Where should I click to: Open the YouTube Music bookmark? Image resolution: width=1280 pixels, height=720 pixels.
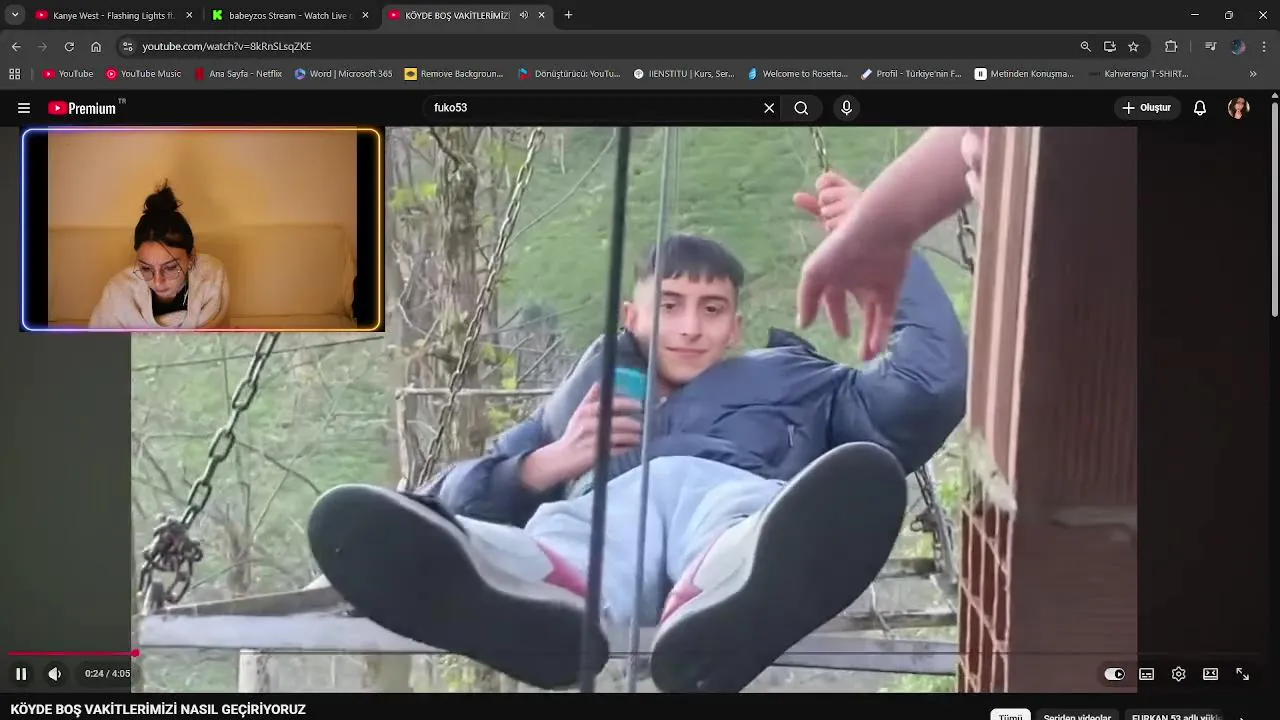(144, 74)
